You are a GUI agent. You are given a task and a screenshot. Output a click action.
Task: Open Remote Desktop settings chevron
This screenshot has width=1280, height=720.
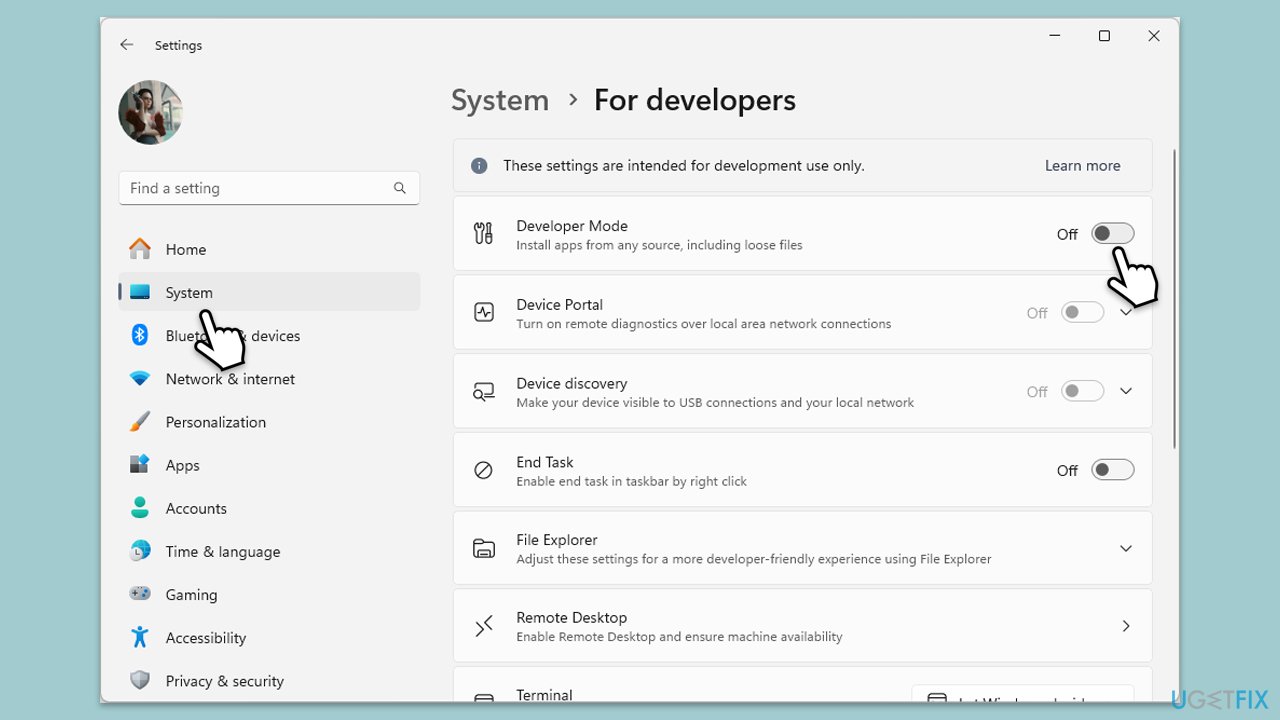tap(1126, 626)
